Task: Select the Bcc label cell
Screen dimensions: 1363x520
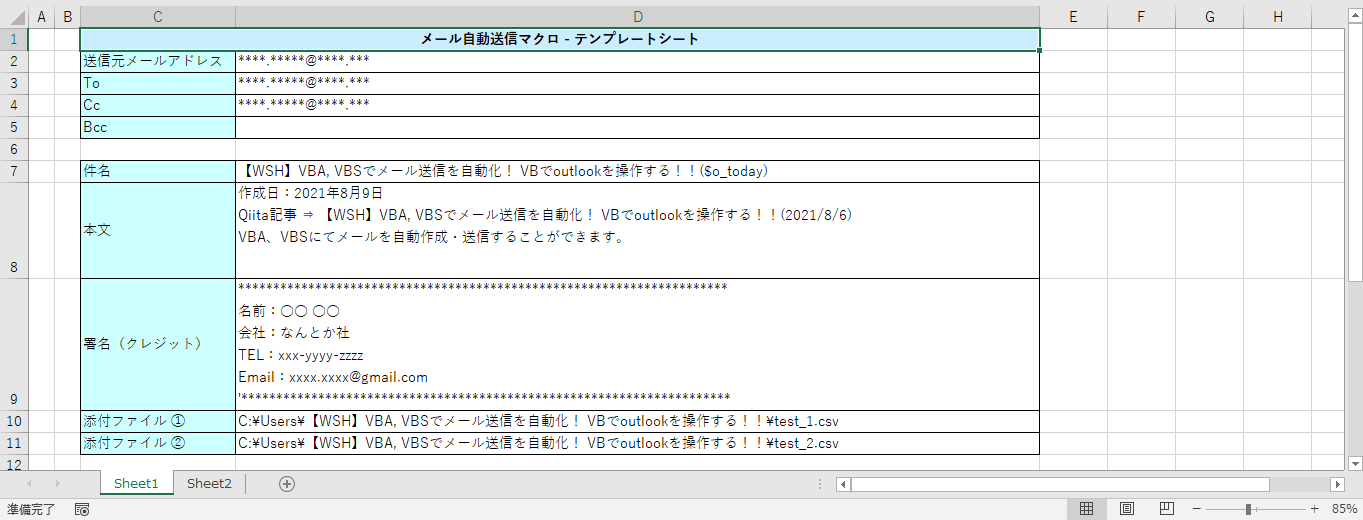Action: pos(158,127)
